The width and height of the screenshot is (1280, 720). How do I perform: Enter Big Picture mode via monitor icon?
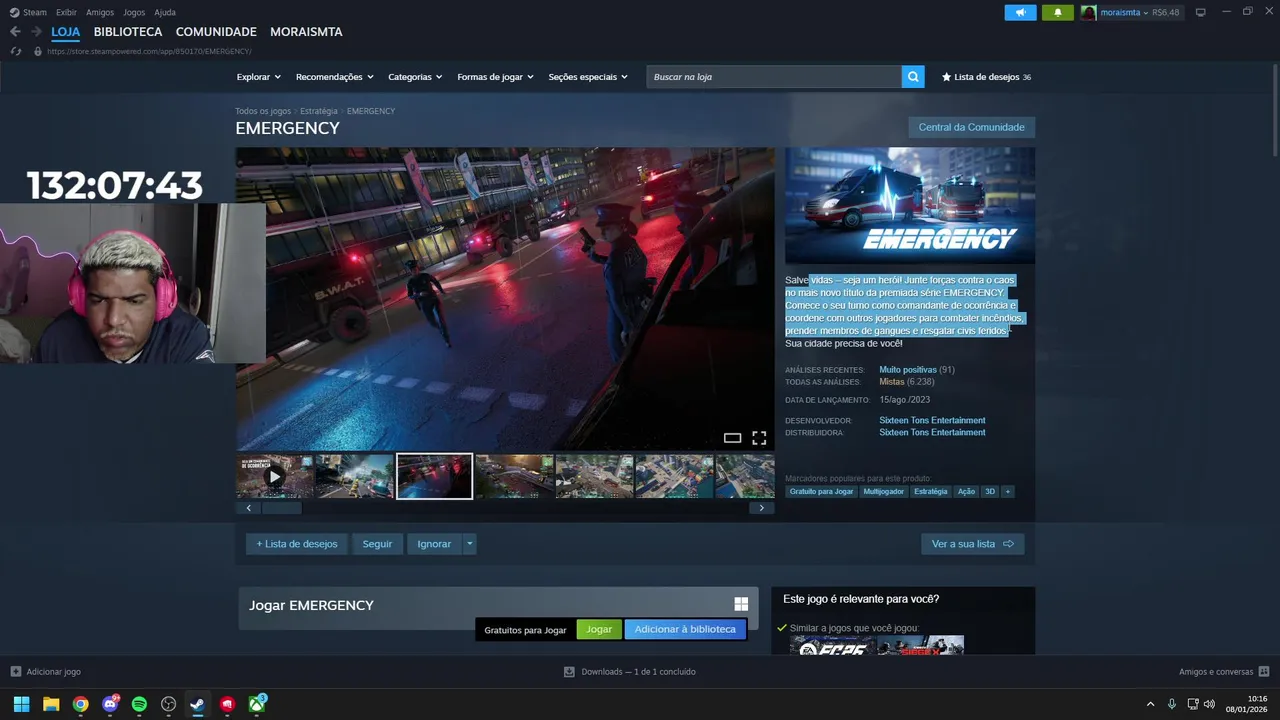[x=1201, y=12]
